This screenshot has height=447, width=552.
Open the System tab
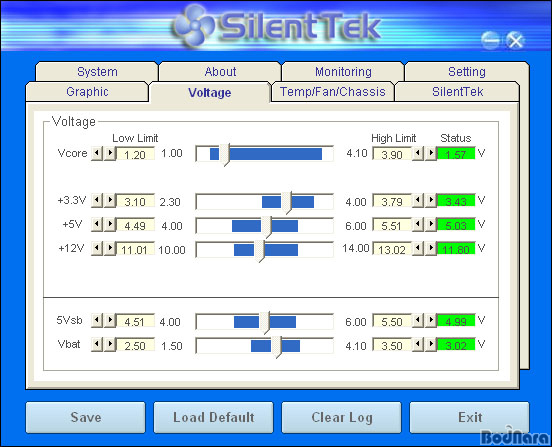97,71
